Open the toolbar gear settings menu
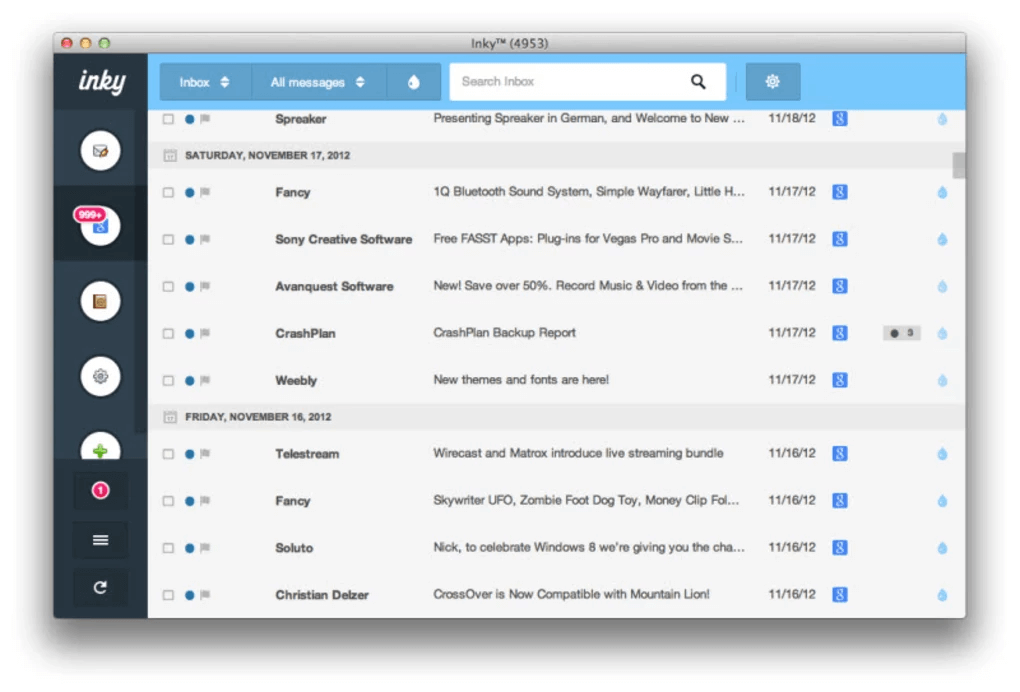Viewport: 1020px width, 692px height. tap(772, 82)
